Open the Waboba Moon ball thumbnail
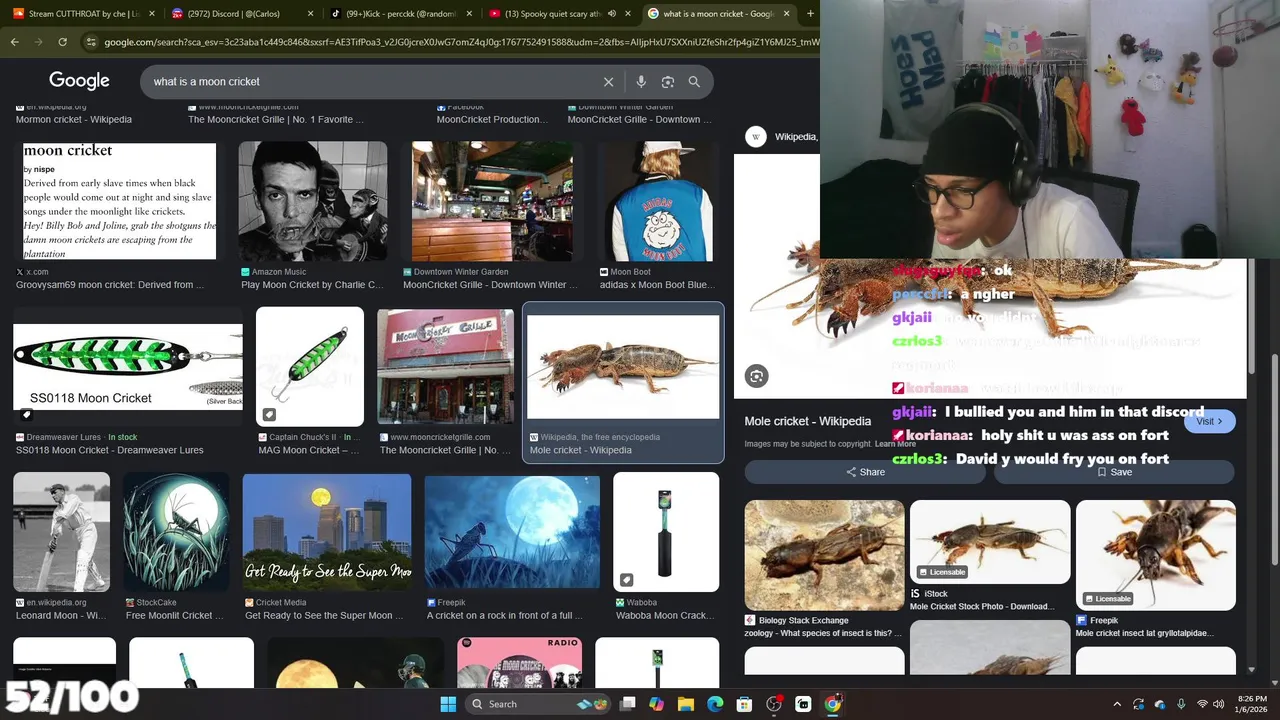This screenshot has width=1280, height=720. 666,533
